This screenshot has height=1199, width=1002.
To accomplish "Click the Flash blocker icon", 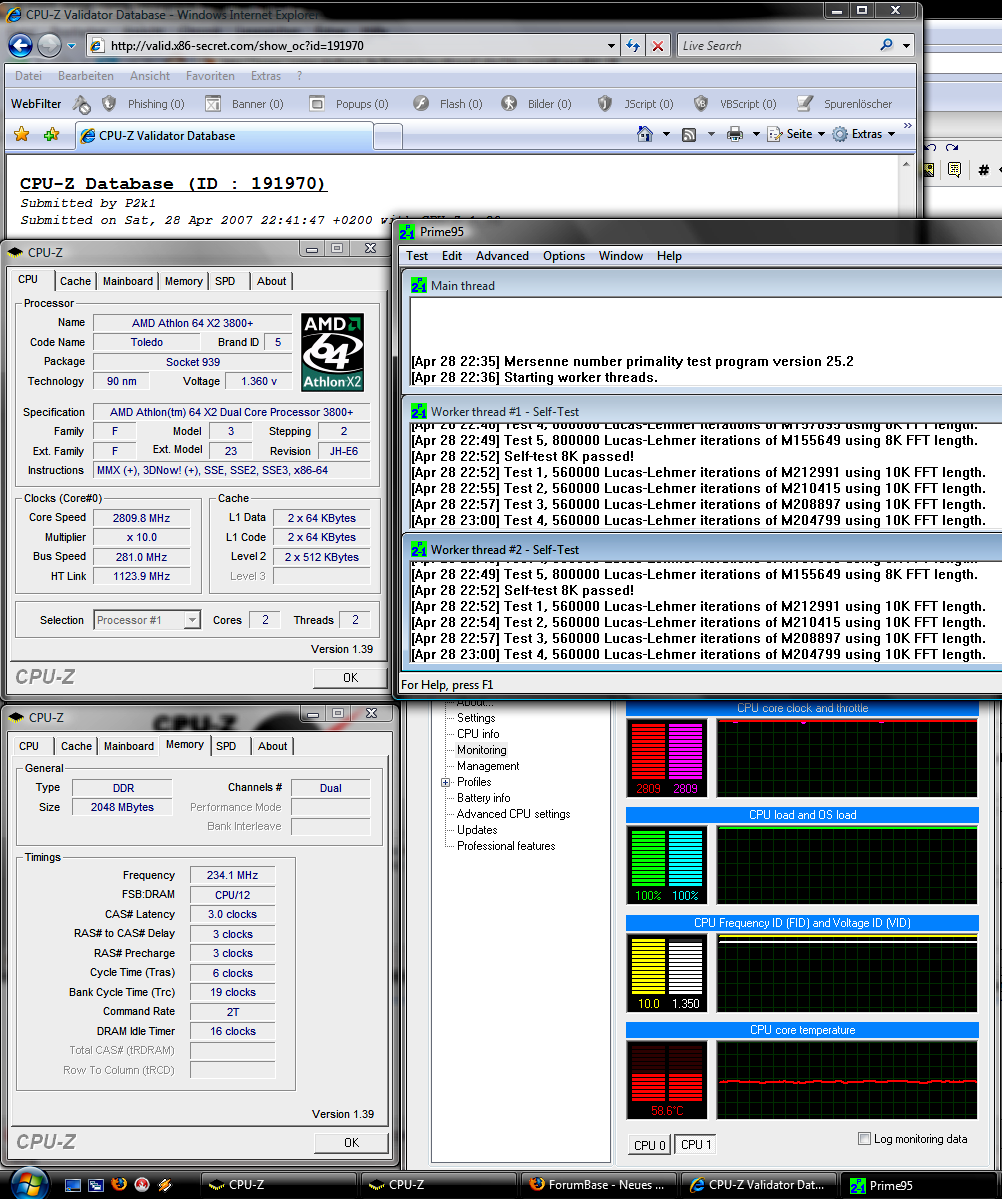I will [x=422, y=103].
